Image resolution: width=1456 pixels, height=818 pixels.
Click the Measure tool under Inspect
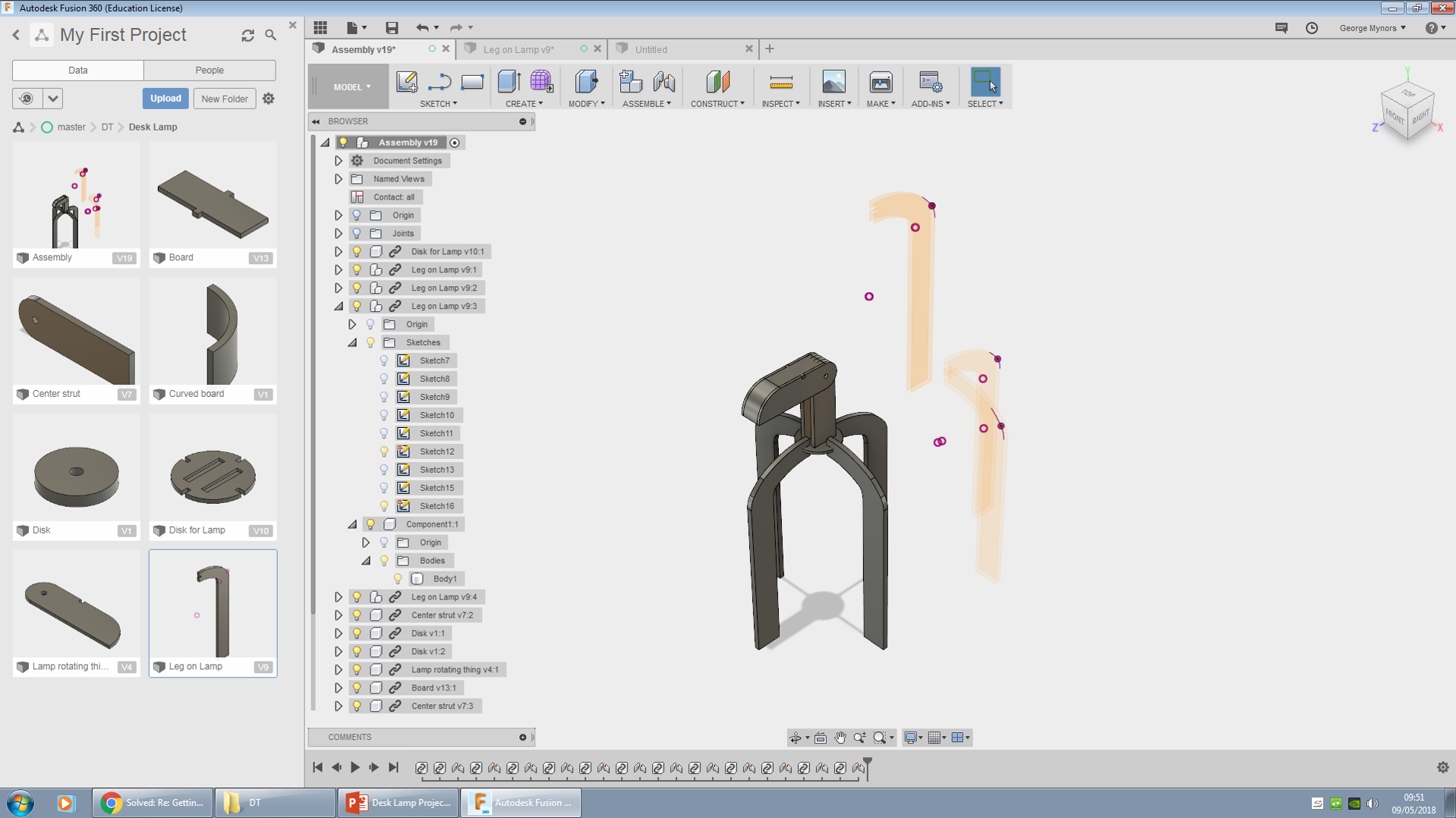[x=780, y=82]
